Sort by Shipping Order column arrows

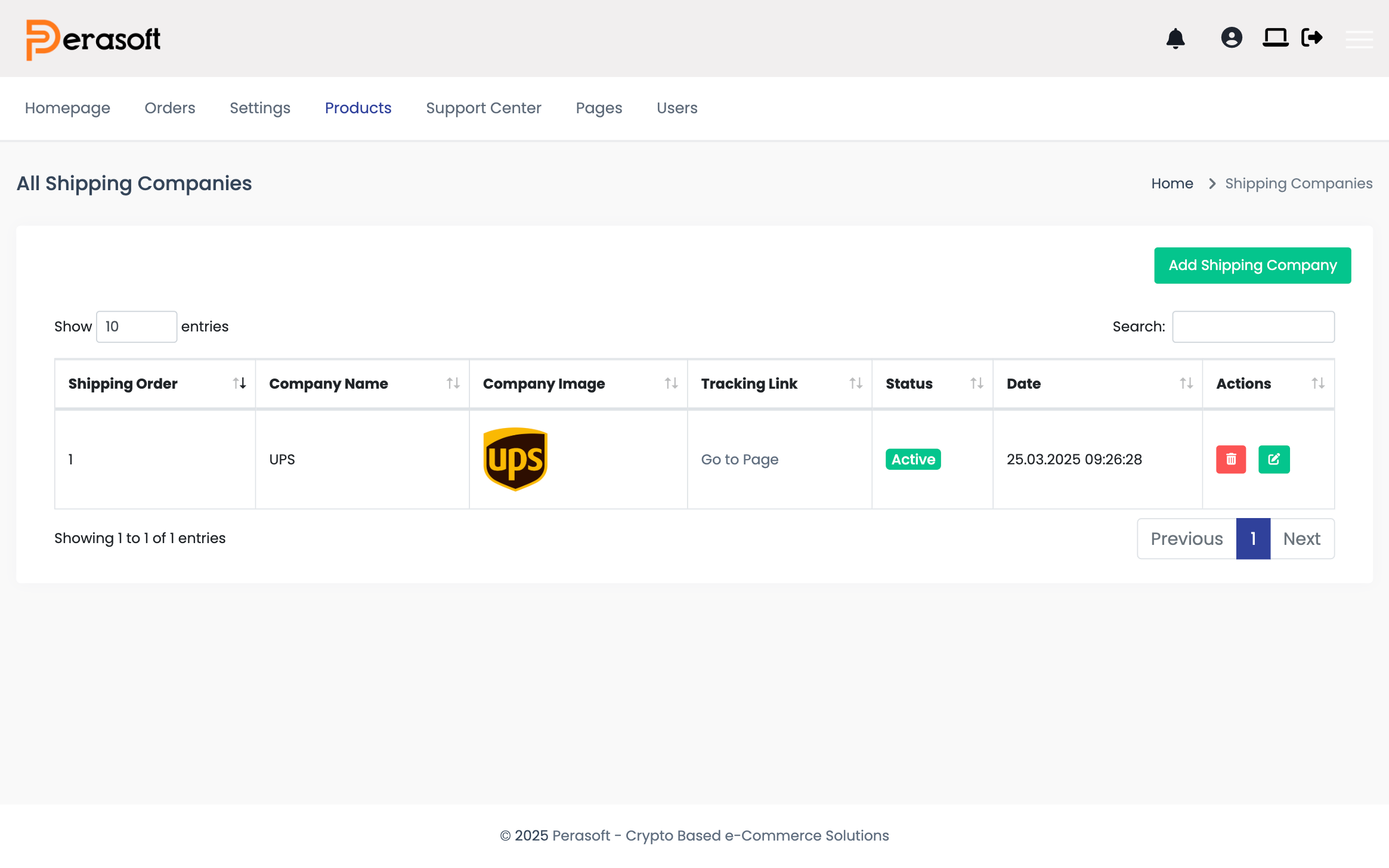click(239, 383)
